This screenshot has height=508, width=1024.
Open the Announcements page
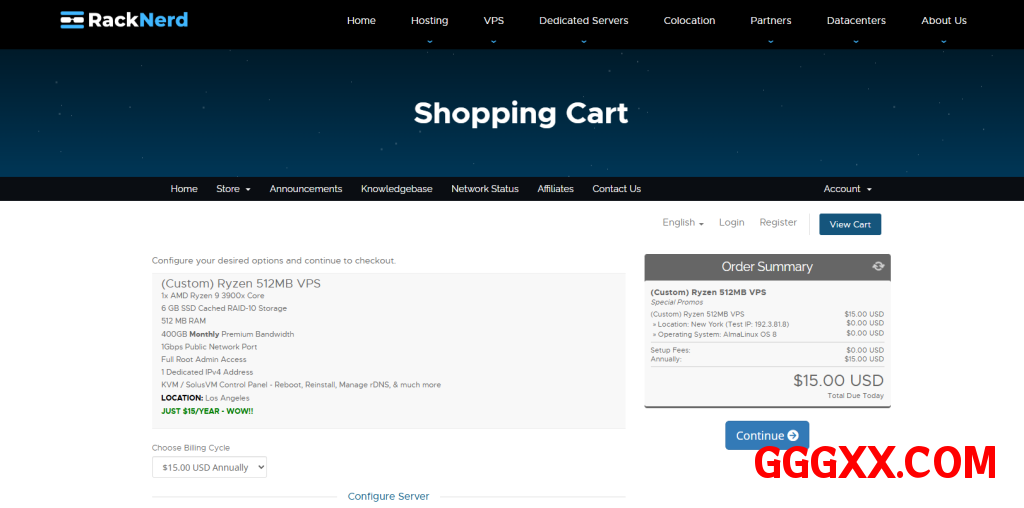tap(305, 189)
